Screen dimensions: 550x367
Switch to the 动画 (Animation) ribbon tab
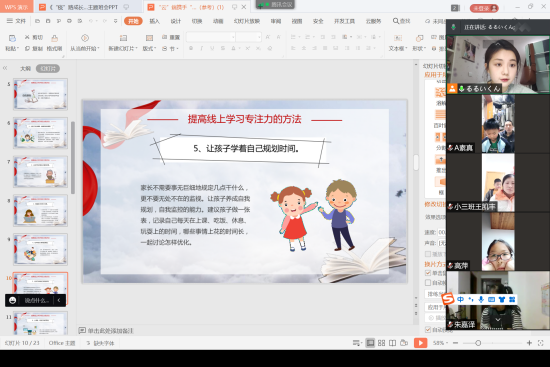[x=218, y=21]
